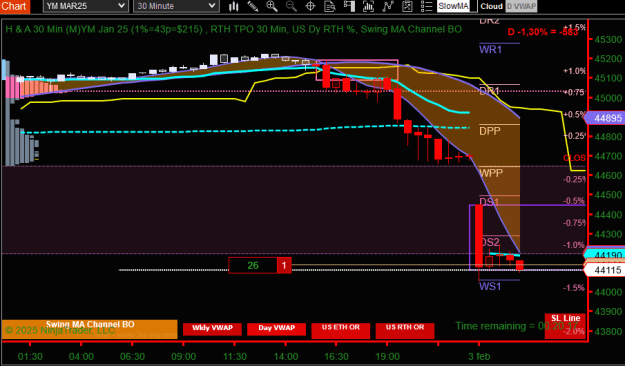
Task: Click the Time remaining countdown text
Action: [517, 326]
